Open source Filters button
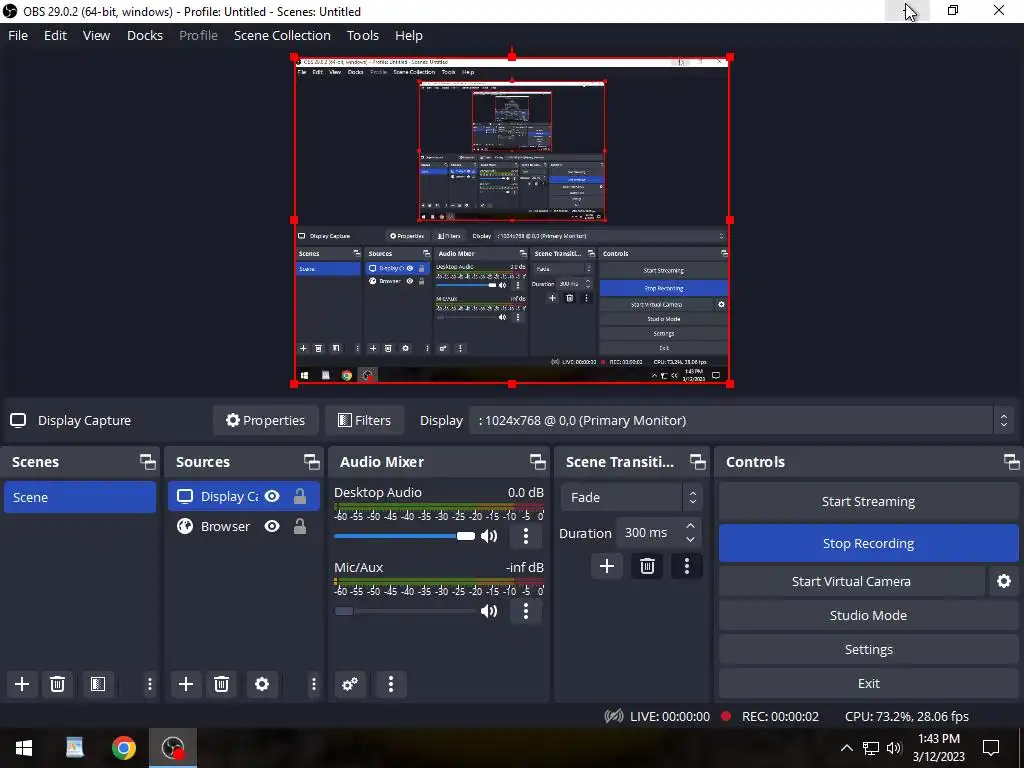1024x768 pixels. (364, 421)
